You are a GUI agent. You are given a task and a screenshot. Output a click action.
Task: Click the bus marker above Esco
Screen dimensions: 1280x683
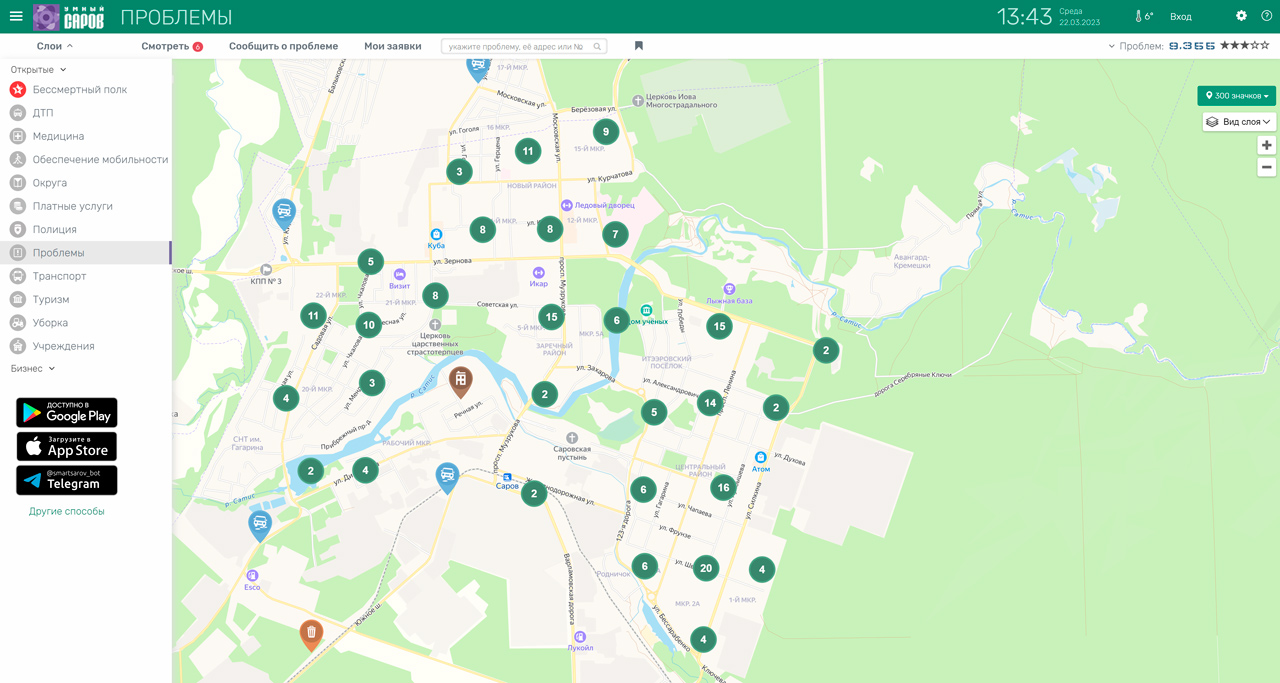pos(260,524)
